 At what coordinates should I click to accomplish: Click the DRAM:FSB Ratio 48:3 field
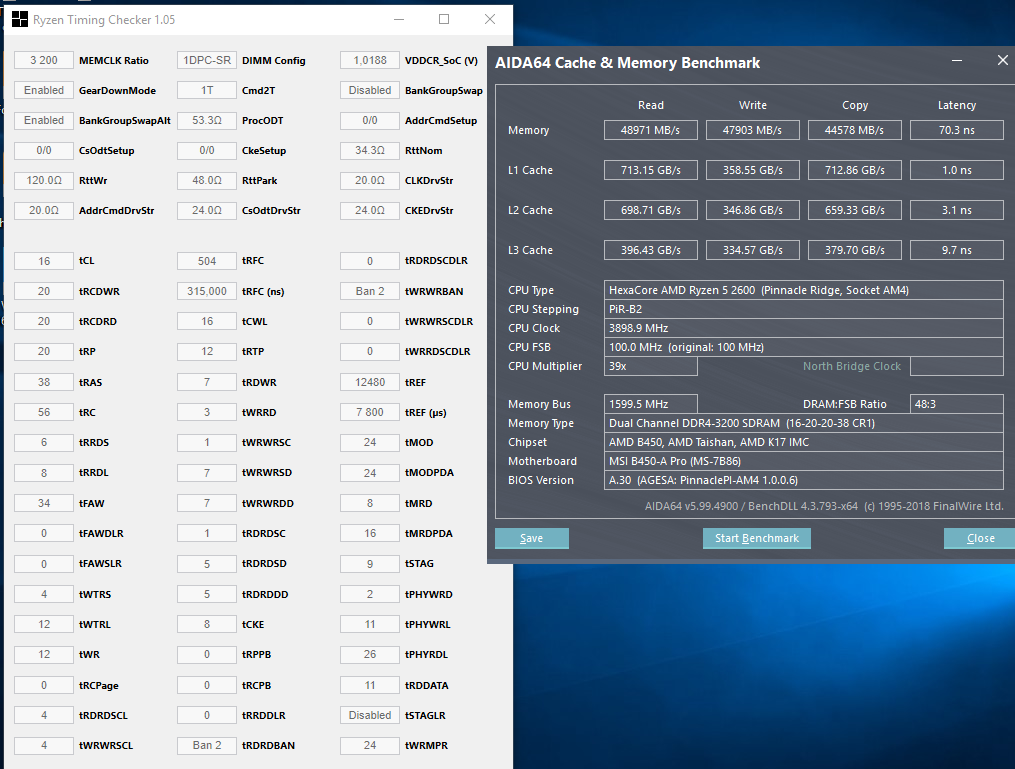pos(957,404)
